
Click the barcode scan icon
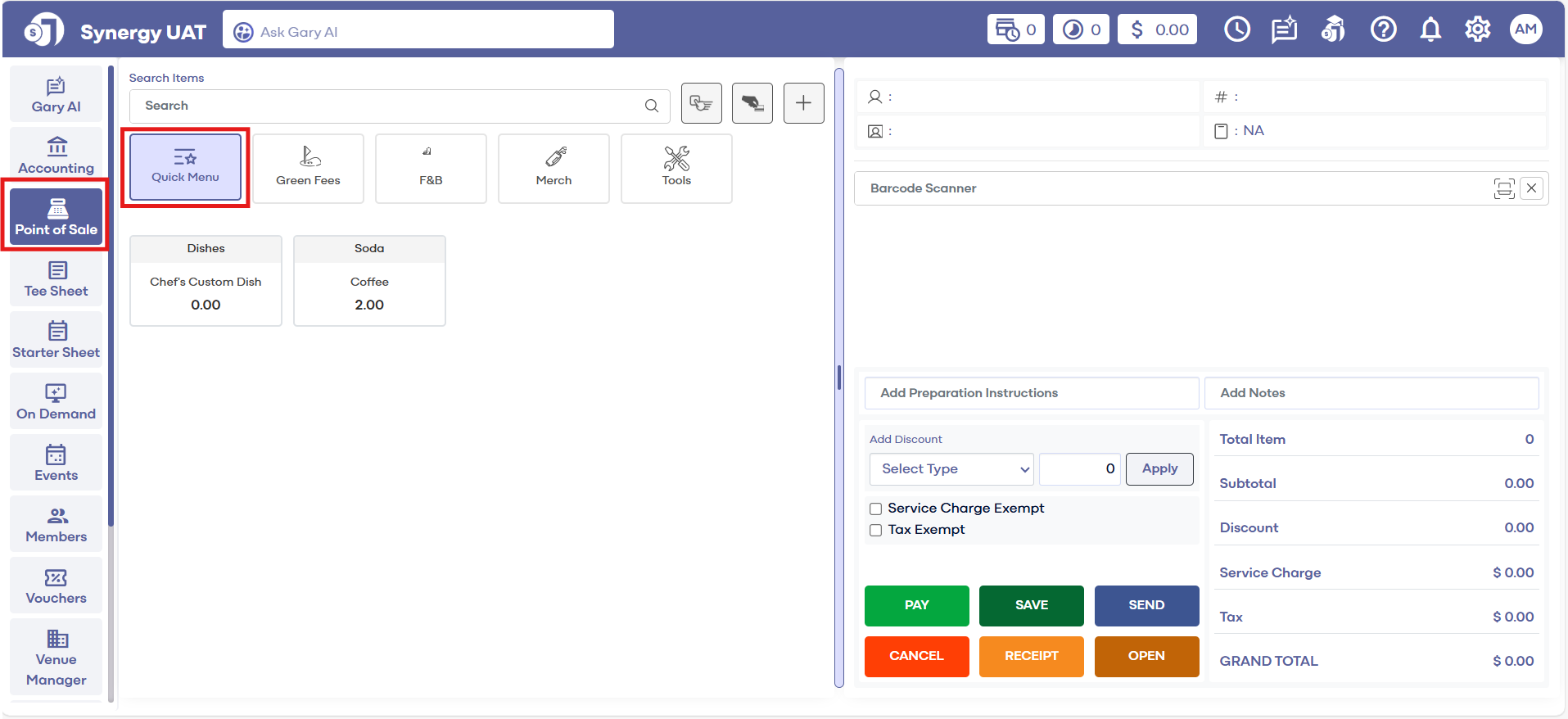[x=1503, y=188]
